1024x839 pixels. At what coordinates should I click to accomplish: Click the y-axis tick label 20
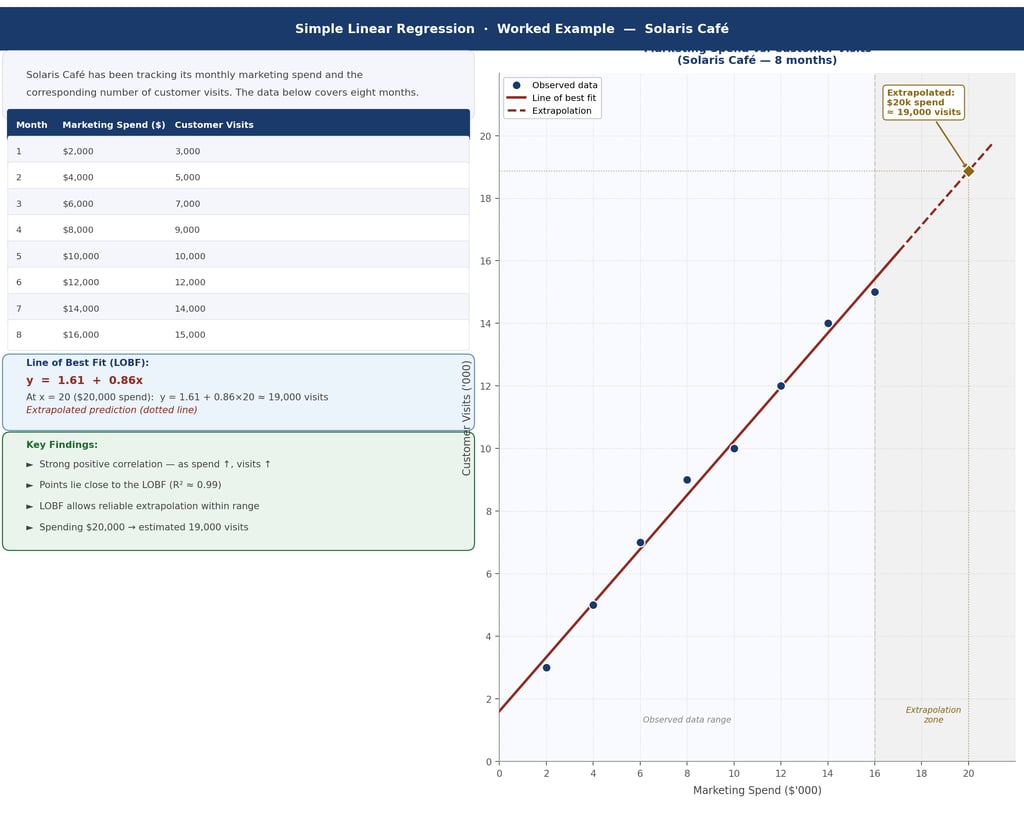pyautogui.click(x=485, y=136)
